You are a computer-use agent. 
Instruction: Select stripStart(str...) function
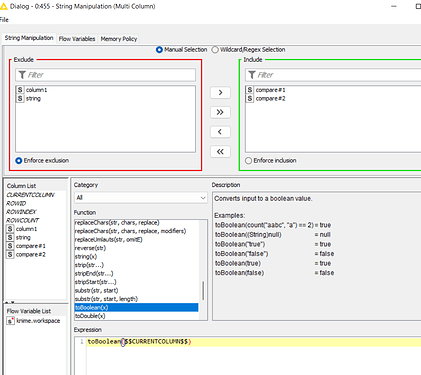click(x=95, y=282)
